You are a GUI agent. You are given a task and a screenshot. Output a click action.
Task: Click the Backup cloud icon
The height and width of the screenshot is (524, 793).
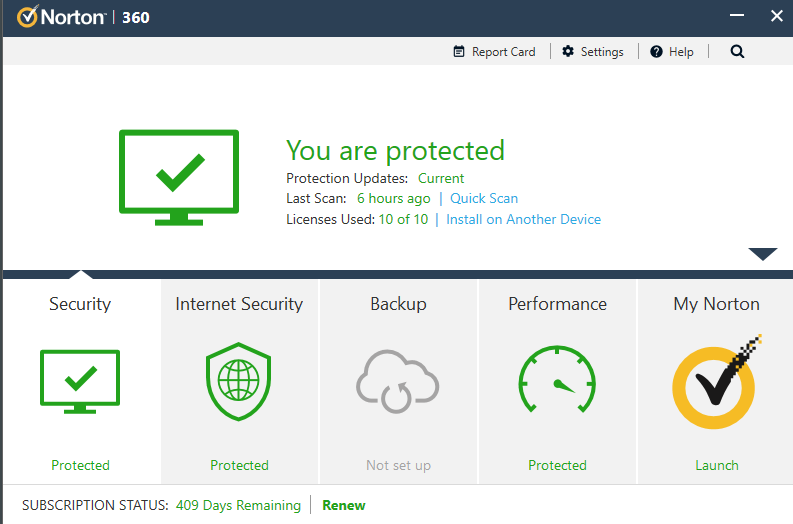pyautogui.click(x=398, y=381)
